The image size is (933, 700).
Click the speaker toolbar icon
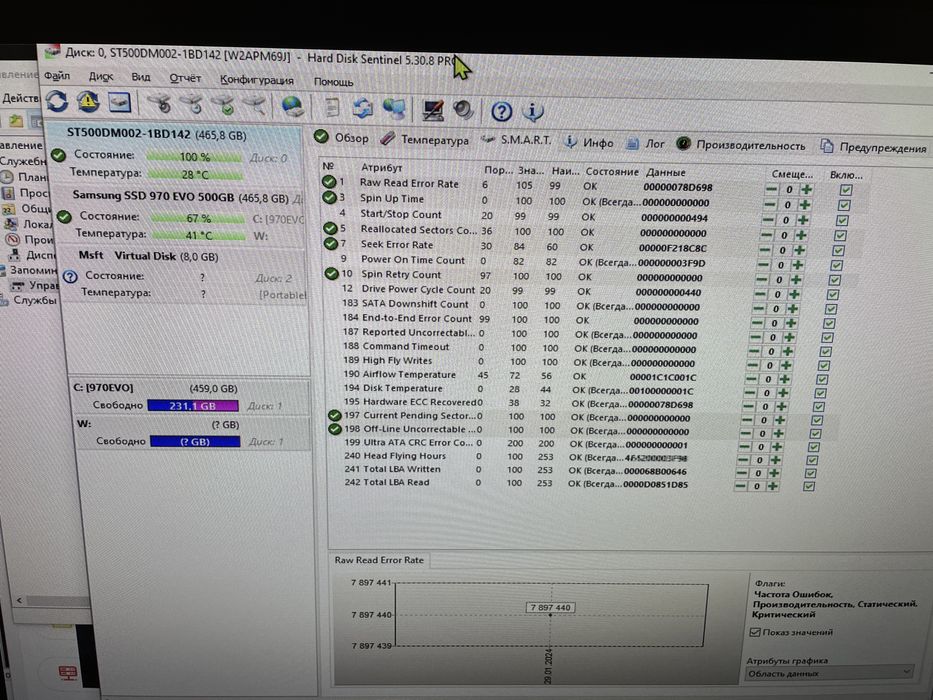coord(463,110)
